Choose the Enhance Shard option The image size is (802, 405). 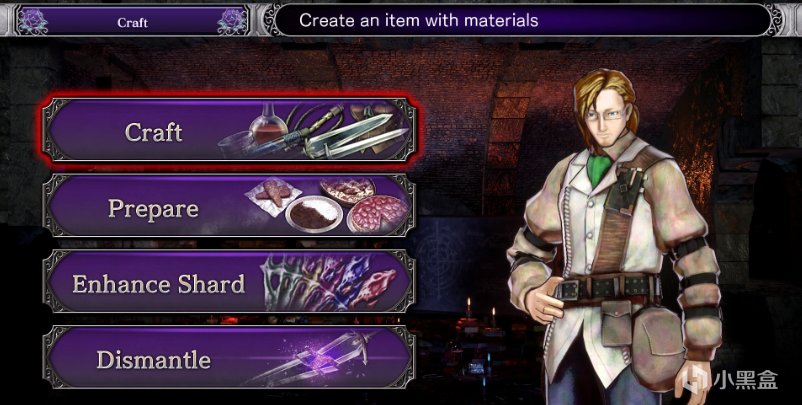coord(230,283)
